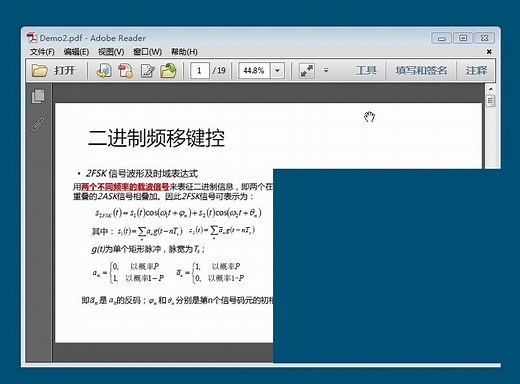The height and width of the screenshot is (384, 520).
Task: Click the sign document pencil icon
Action: coord(147,71)
